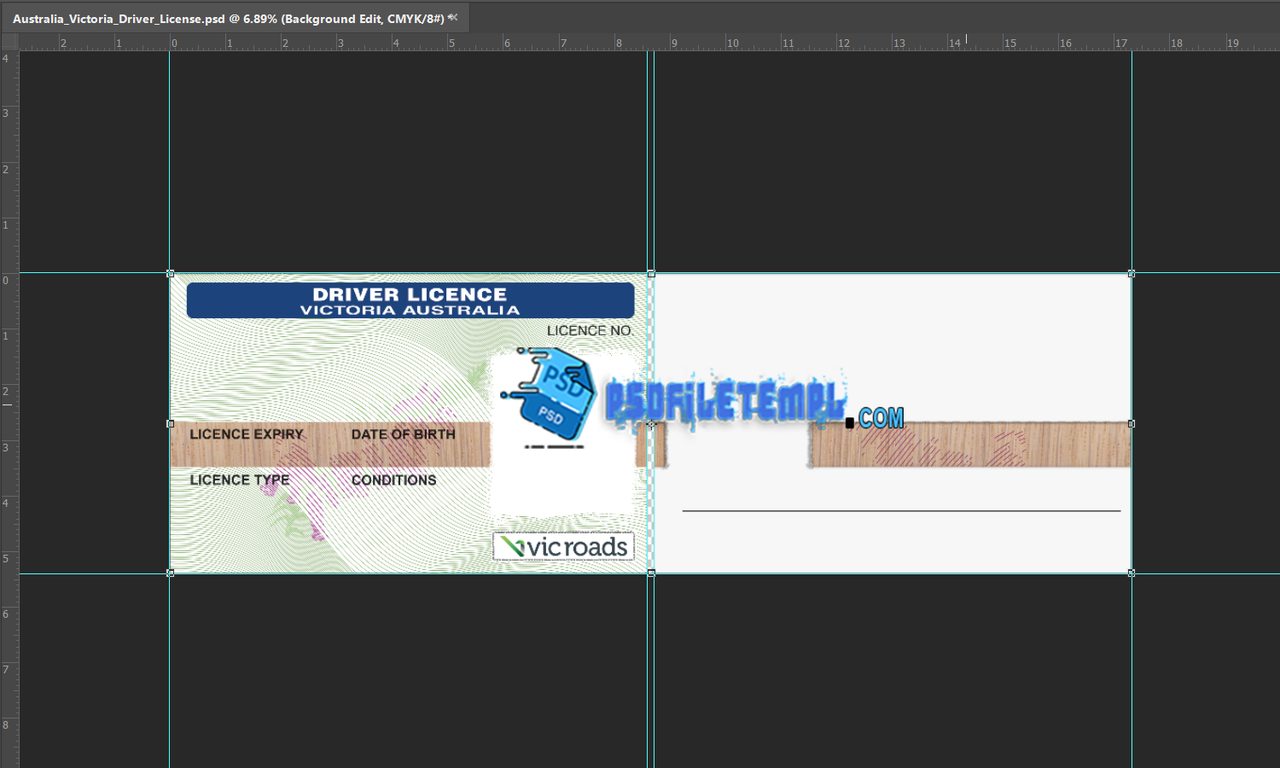
Task: Click the LICENCE NO. label
Action: [590, 331]
